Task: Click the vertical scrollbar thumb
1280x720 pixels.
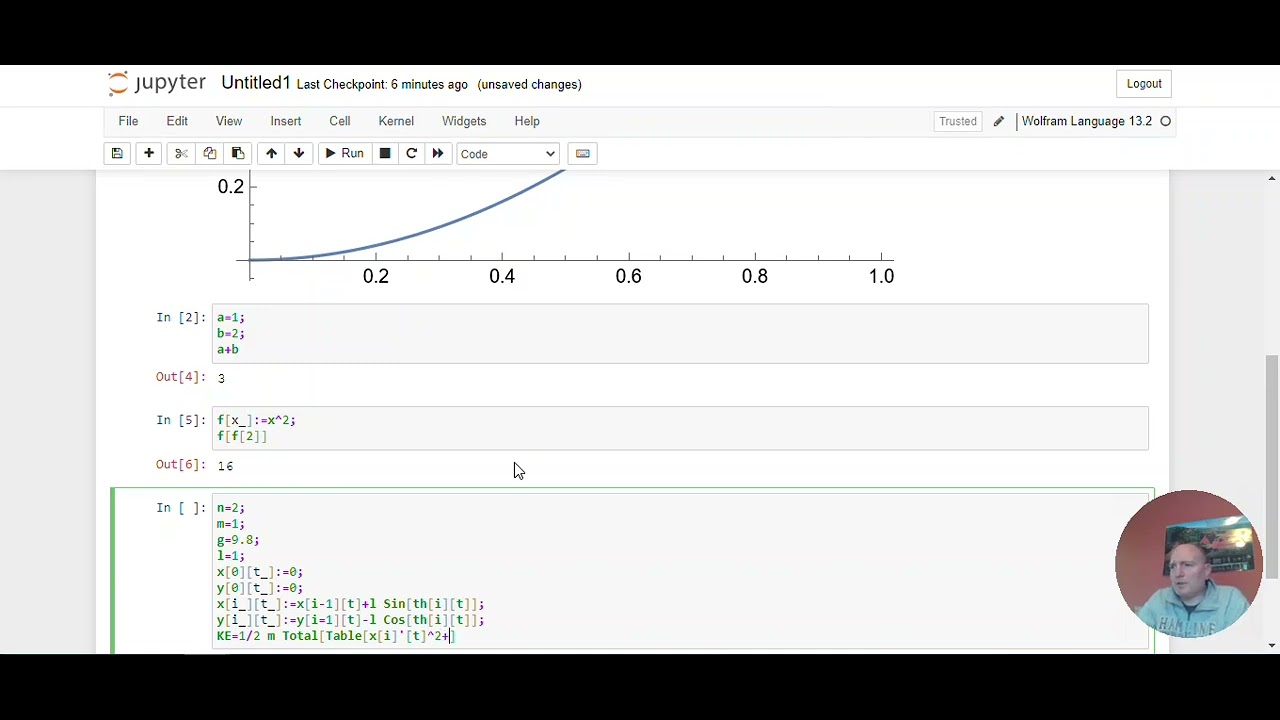Action: point(1272,466)
